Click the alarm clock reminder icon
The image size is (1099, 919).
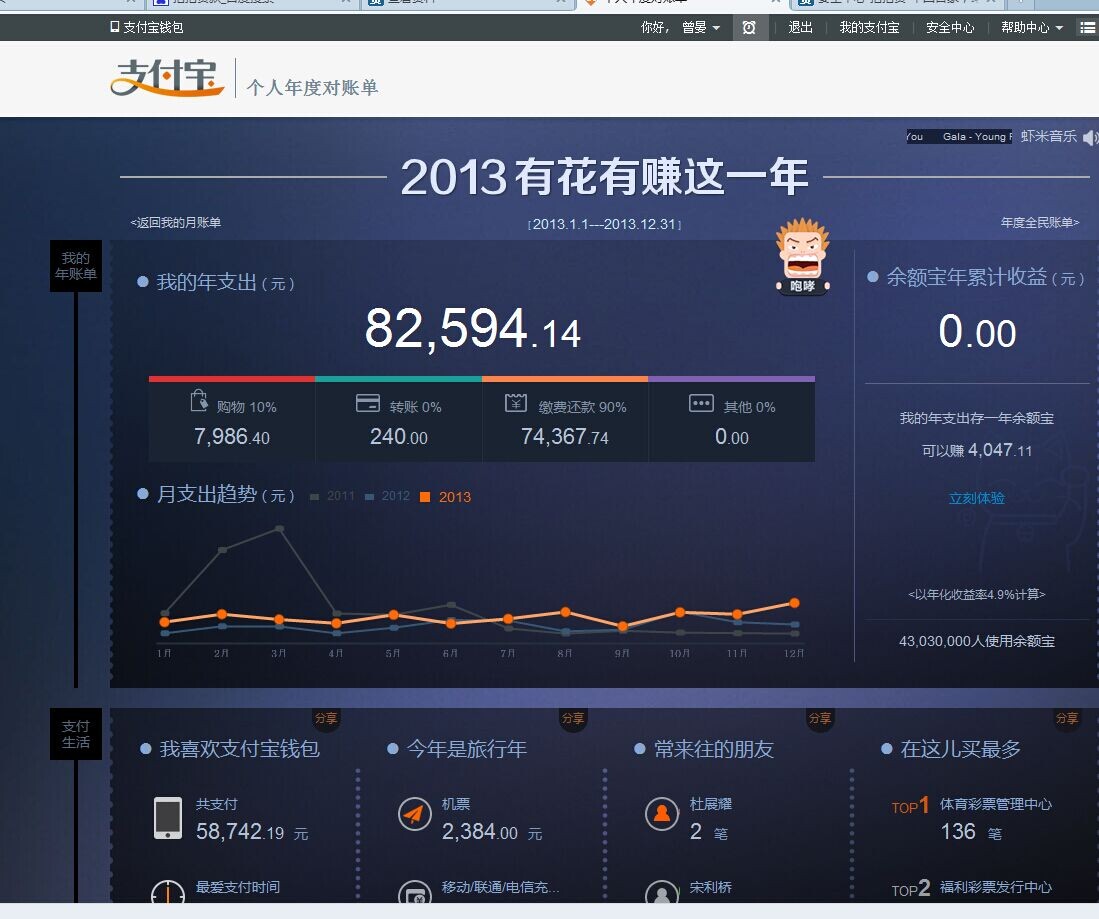pyautogui.click(x=749, y=27)
